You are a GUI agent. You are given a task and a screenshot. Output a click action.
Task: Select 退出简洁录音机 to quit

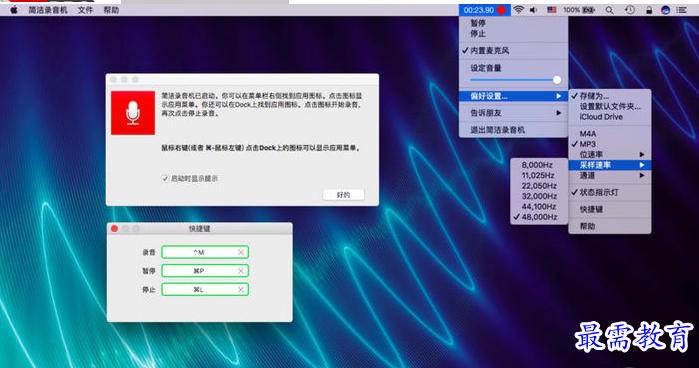tap(514, 130)
